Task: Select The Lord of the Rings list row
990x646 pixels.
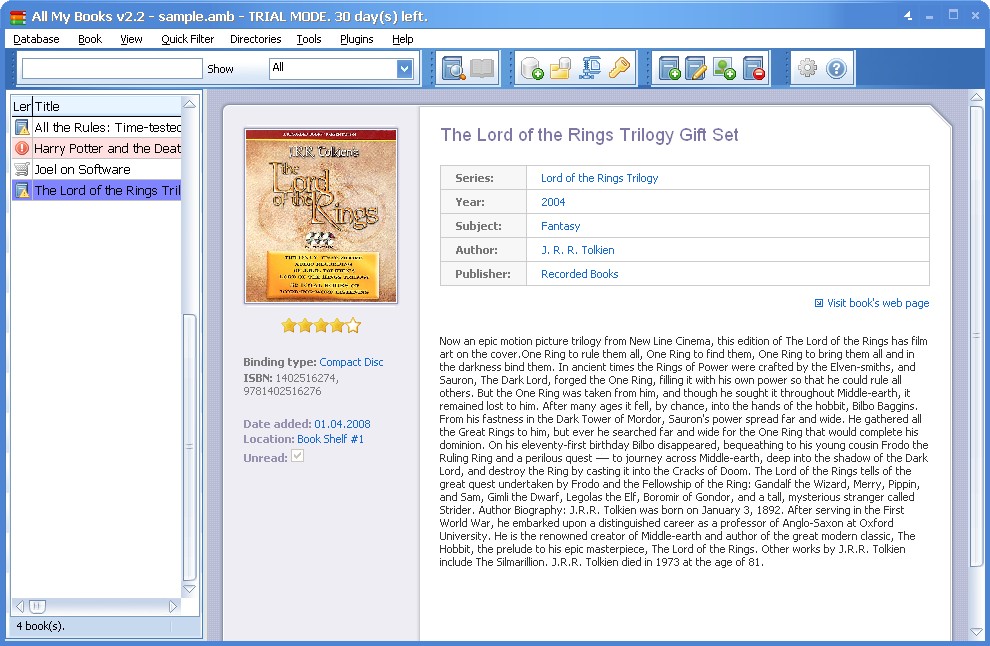Action: pyautogui.click(x=96, y=190)
